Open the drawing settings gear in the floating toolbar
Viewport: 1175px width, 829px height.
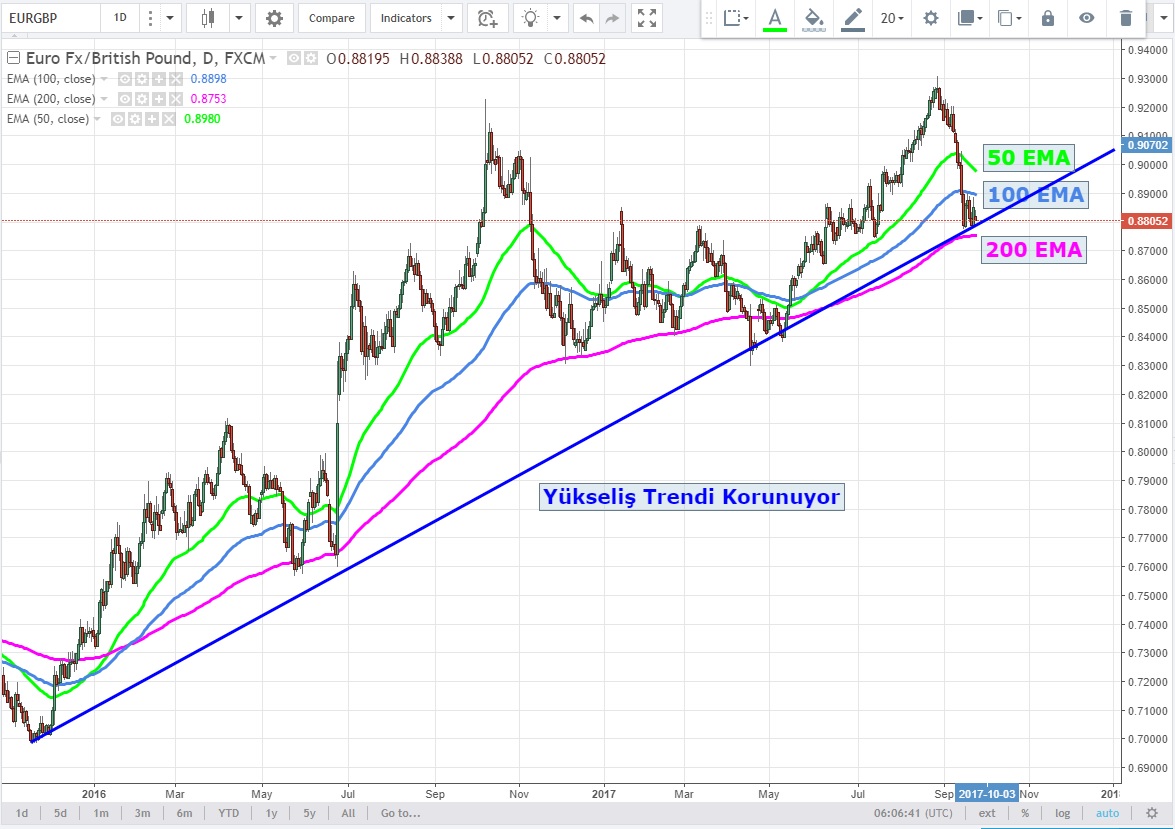tap(931, 18)
